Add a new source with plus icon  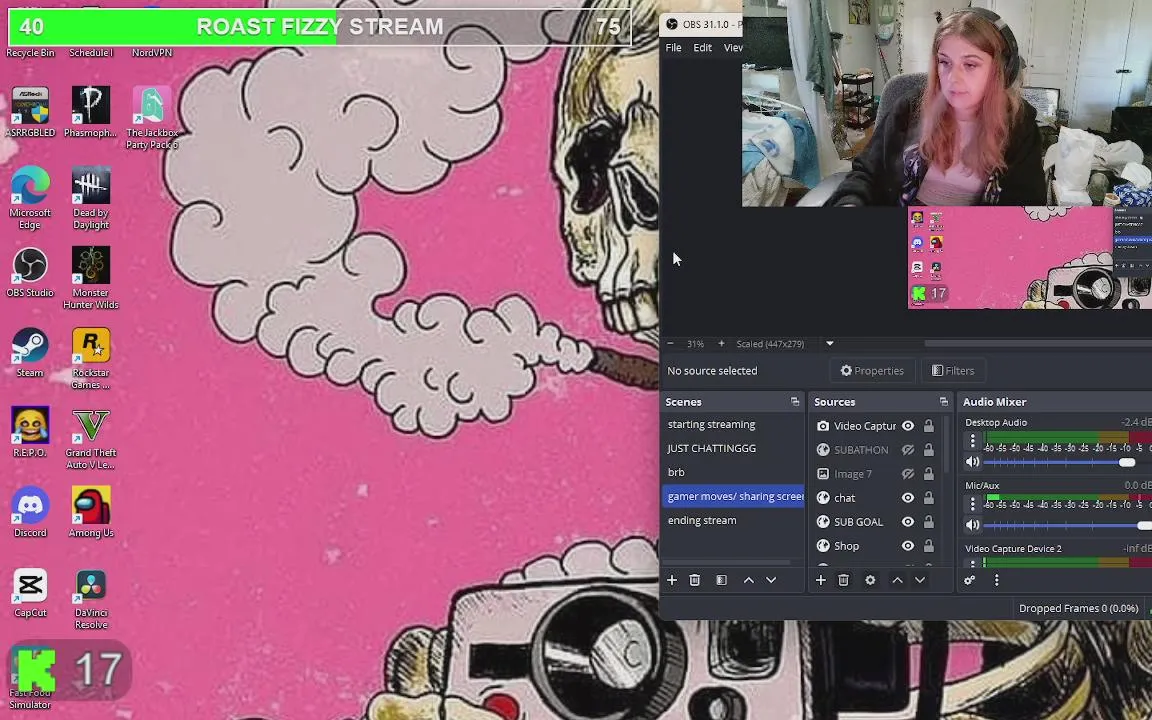point(821,580)
